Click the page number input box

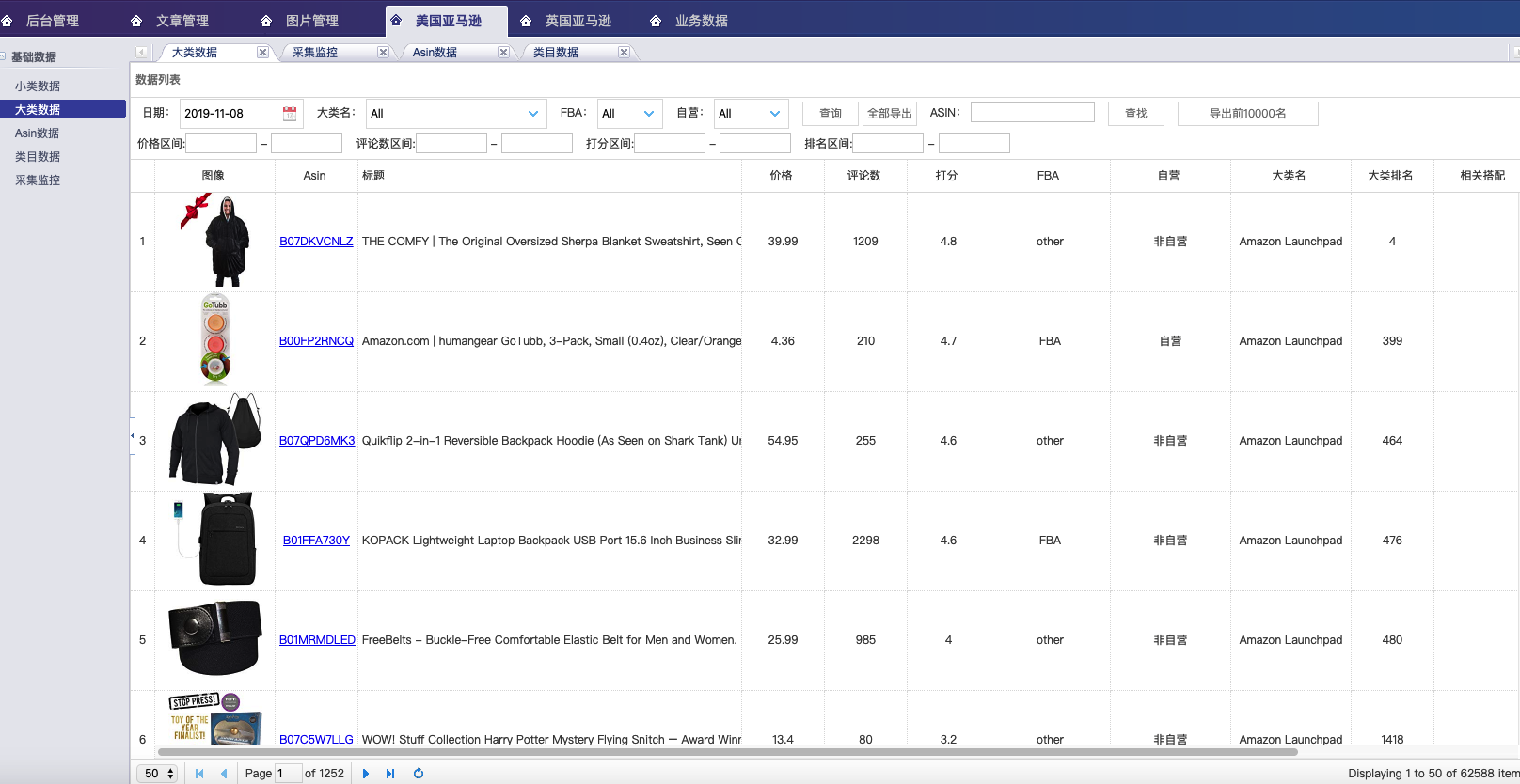tap(288, 774)
